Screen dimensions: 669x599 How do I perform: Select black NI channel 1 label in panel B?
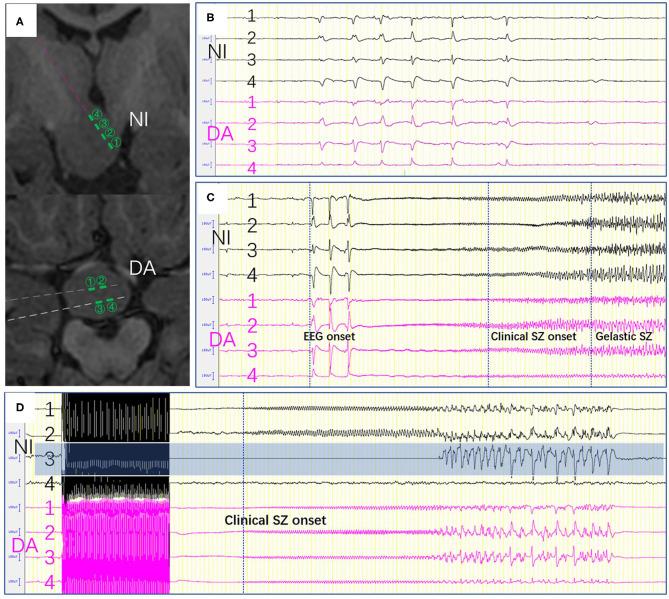coord(251,17)
